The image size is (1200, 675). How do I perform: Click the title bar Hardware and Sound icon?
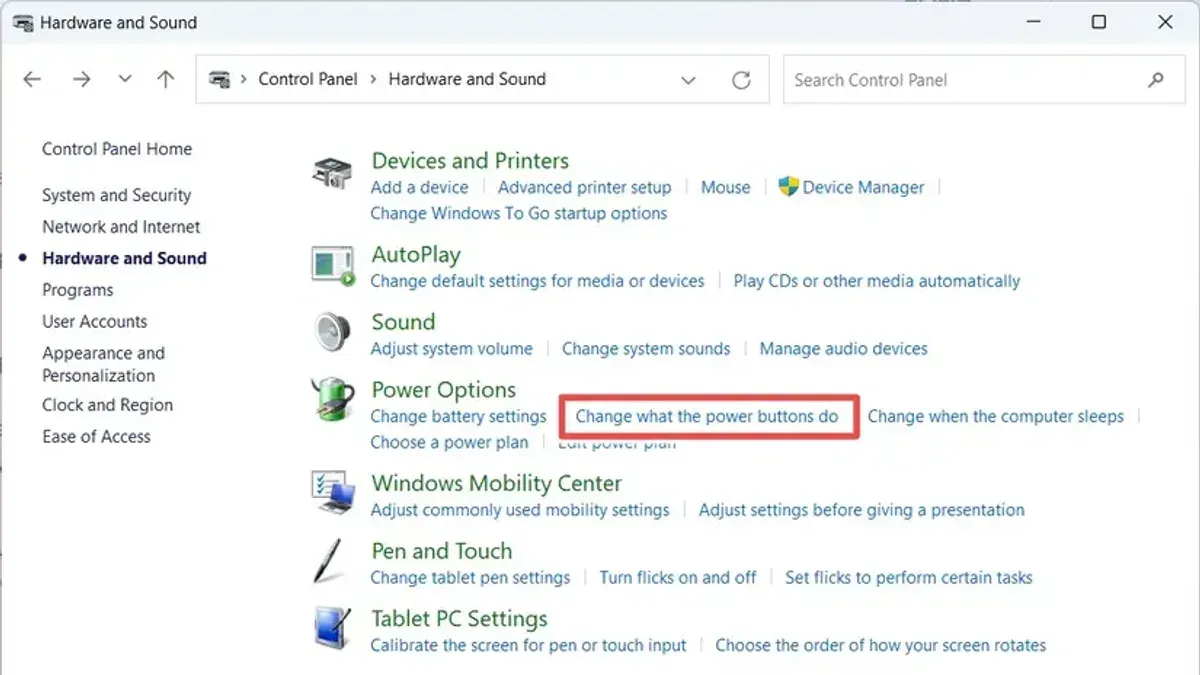click(23, 22)
